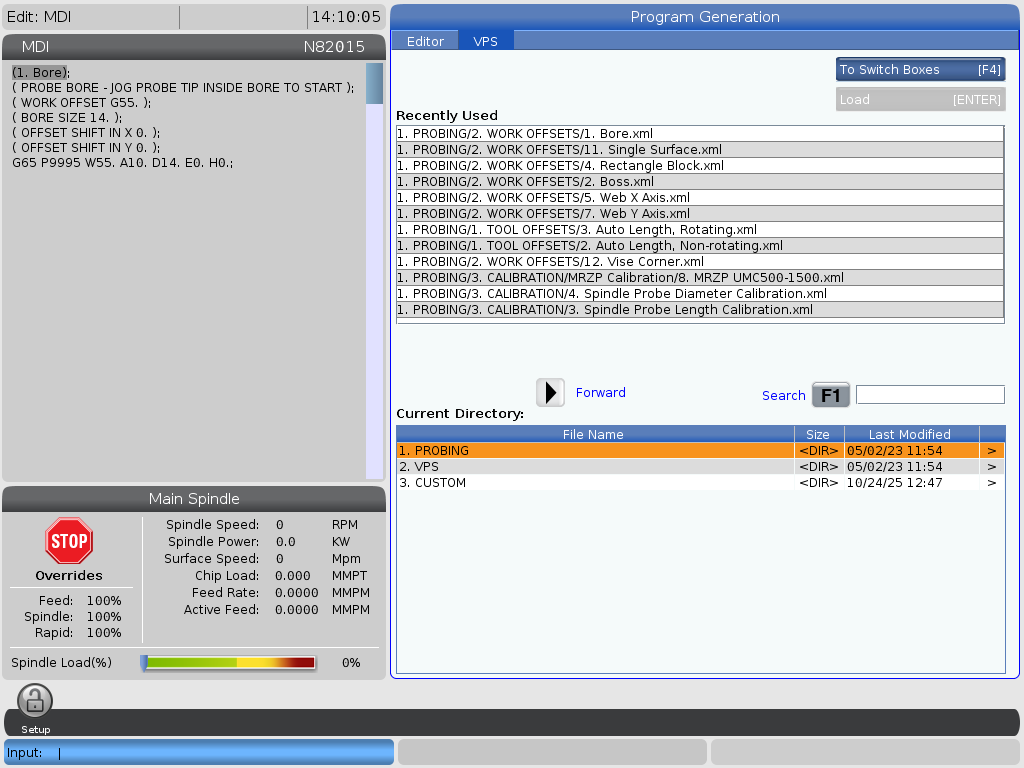Open the 3. CUSTOM directory arrow
Viewport: 1024px width, 768px height.
(x=992, y=483)
